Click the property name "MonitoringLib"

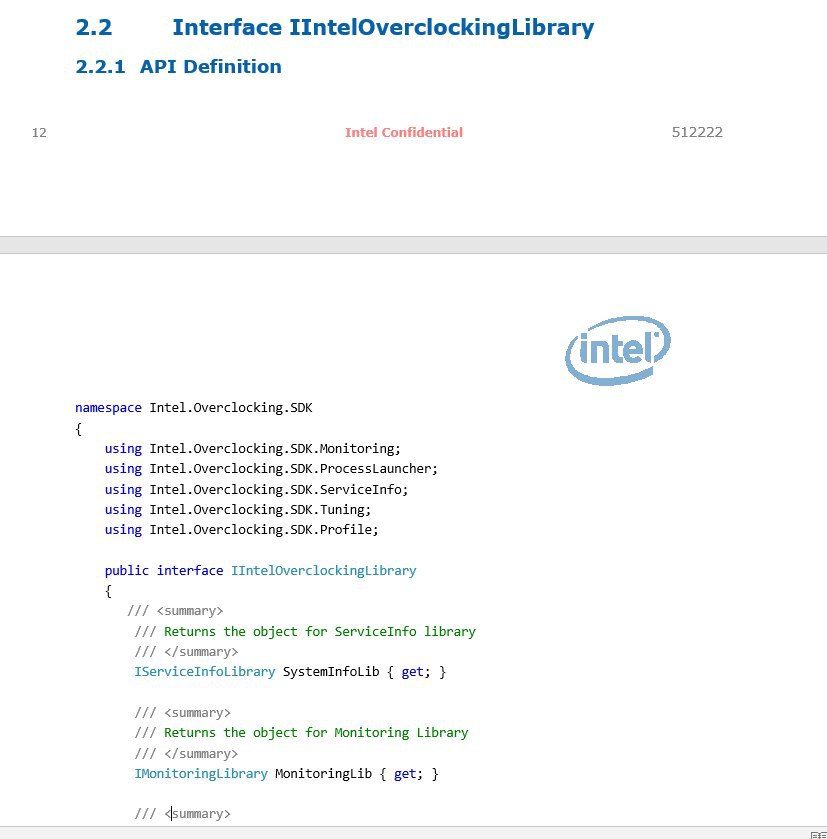pyautogui.click(x=323, y=774)
